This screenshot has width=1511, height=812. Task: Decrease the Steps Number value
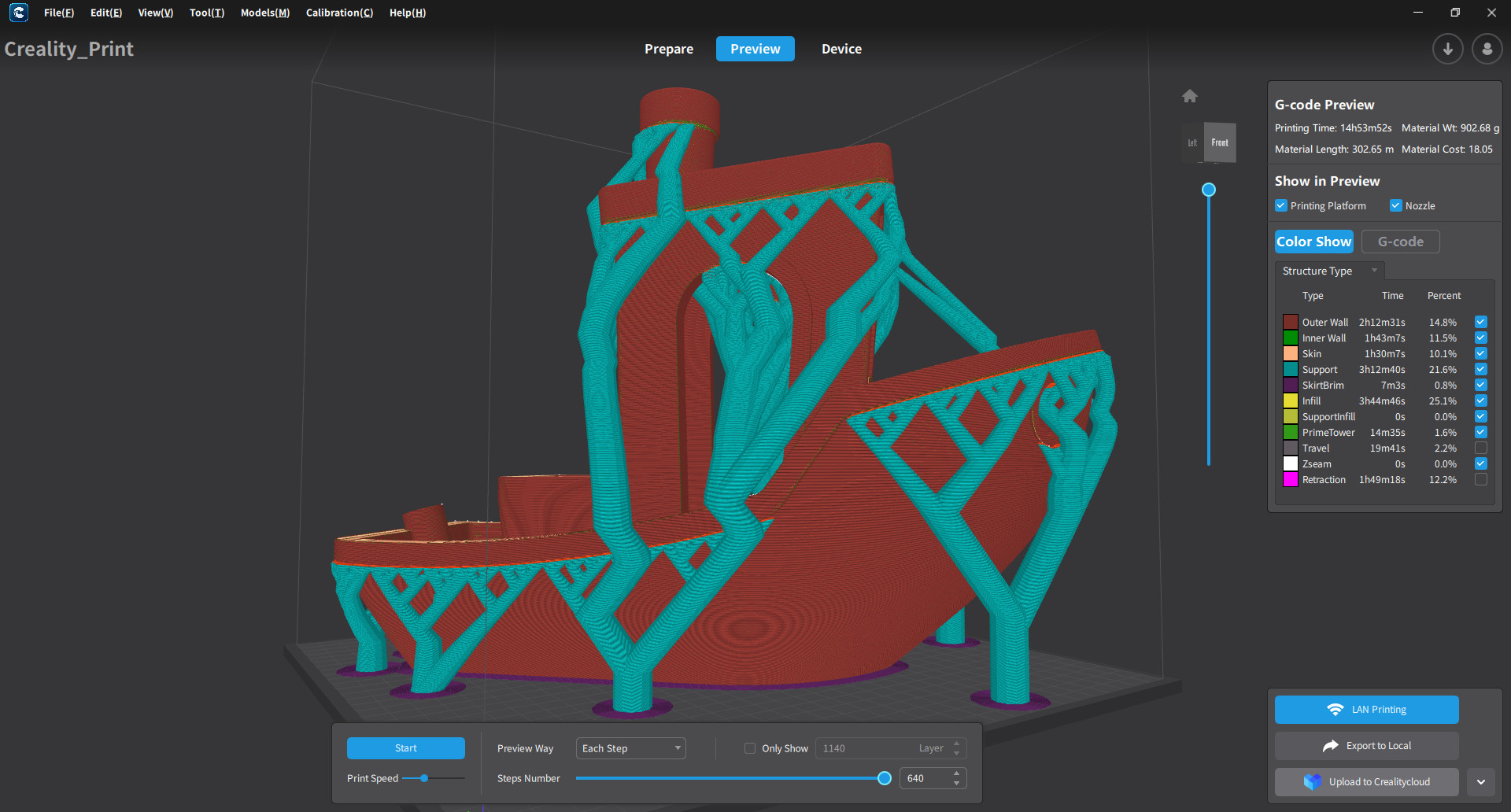[x=956, y=783]
